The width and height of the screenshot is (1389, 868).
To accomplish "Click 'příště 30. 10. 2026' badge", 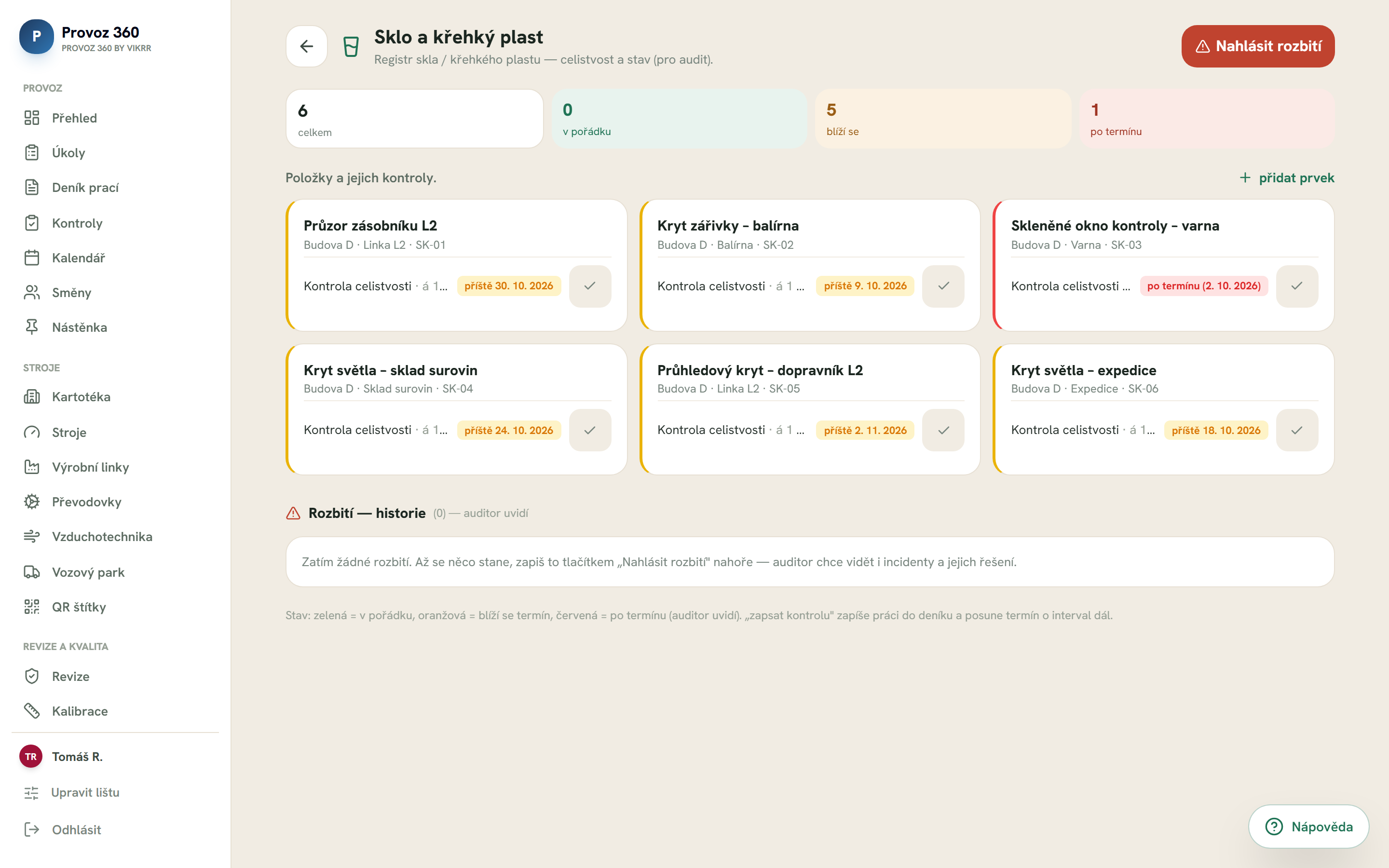I will tap(508, 286).
